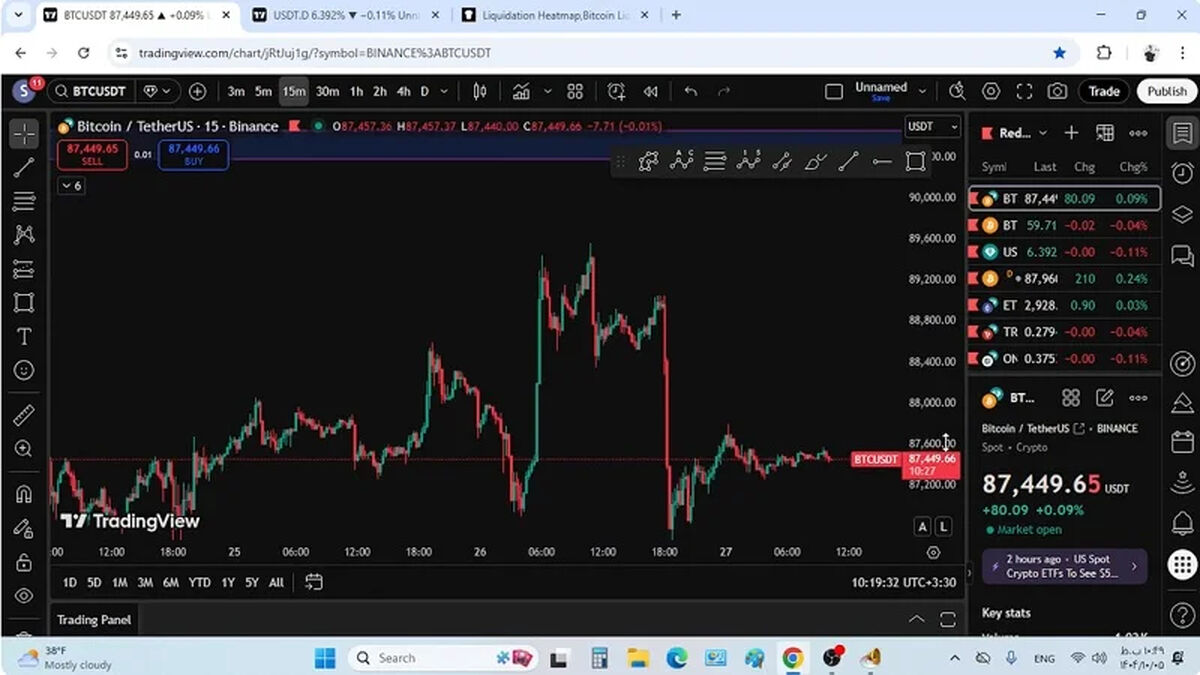
Task: Toggle auto scale with the A button
Action: coord(922,526)
